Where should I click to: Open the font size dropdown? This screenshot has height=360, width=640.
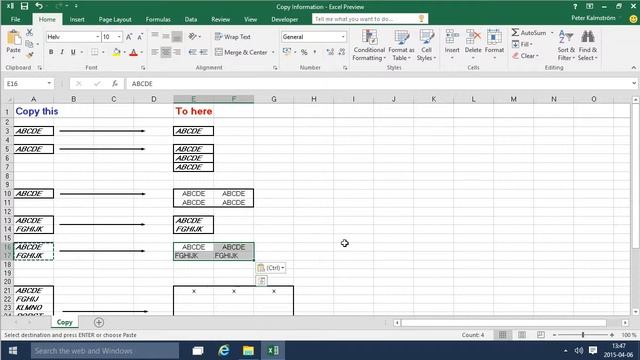[119, 37]
